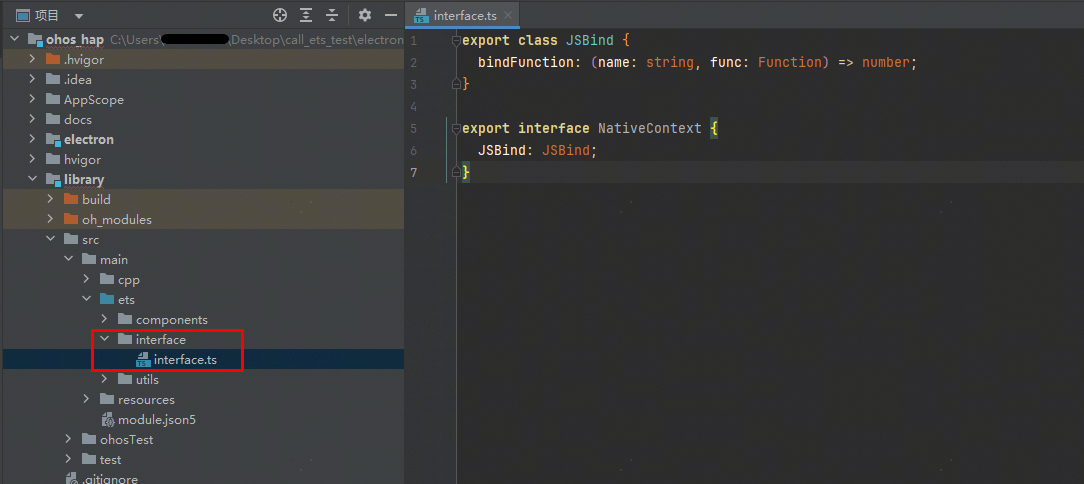Click NativeContext in line 5
The height and width of the screenshot is (484, 1084).
(x=650, y=129)
